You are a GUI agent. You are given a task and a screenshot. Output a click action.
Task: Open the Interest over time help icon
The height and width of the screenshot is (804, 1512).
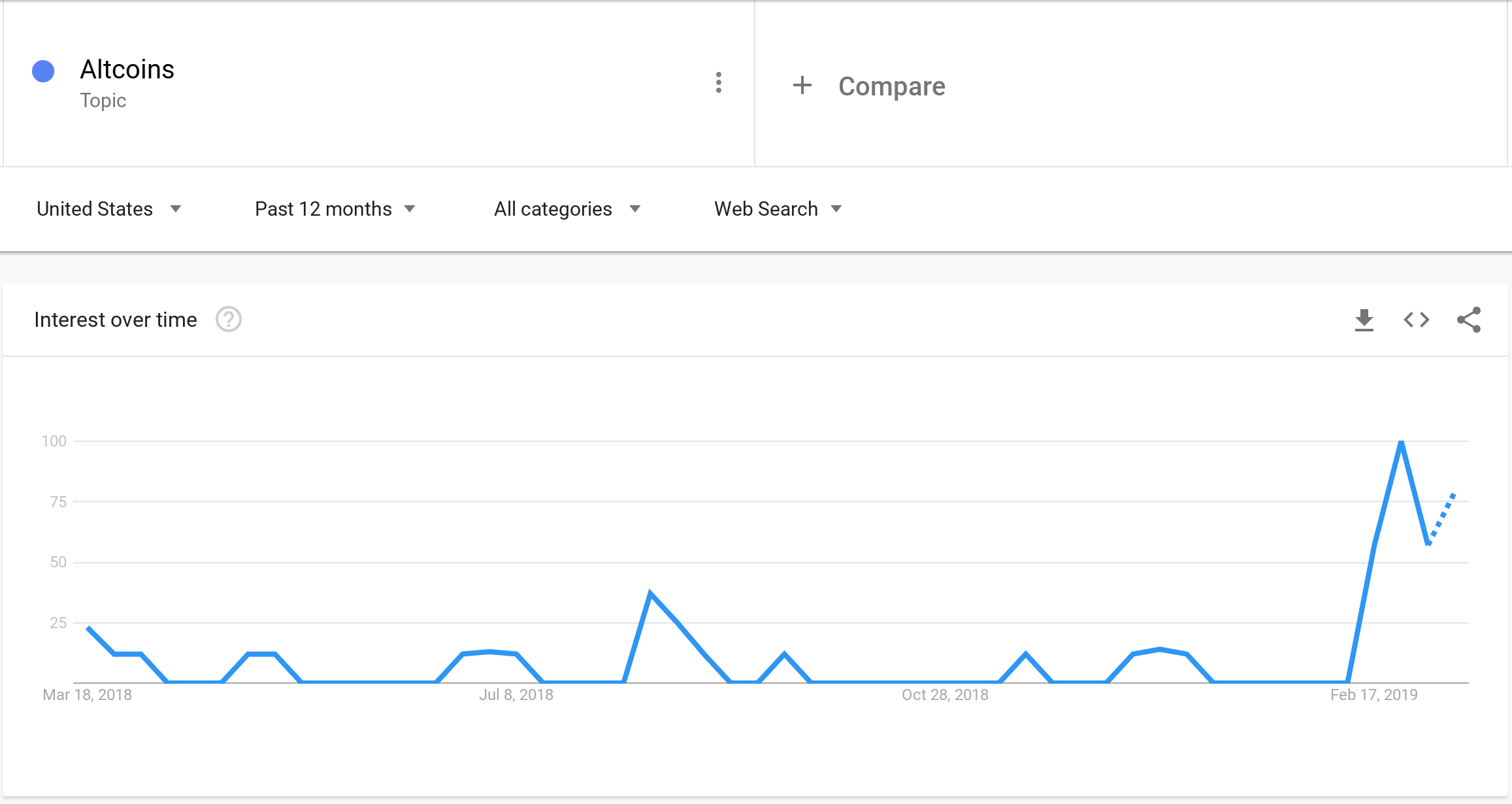pos(229,320)
